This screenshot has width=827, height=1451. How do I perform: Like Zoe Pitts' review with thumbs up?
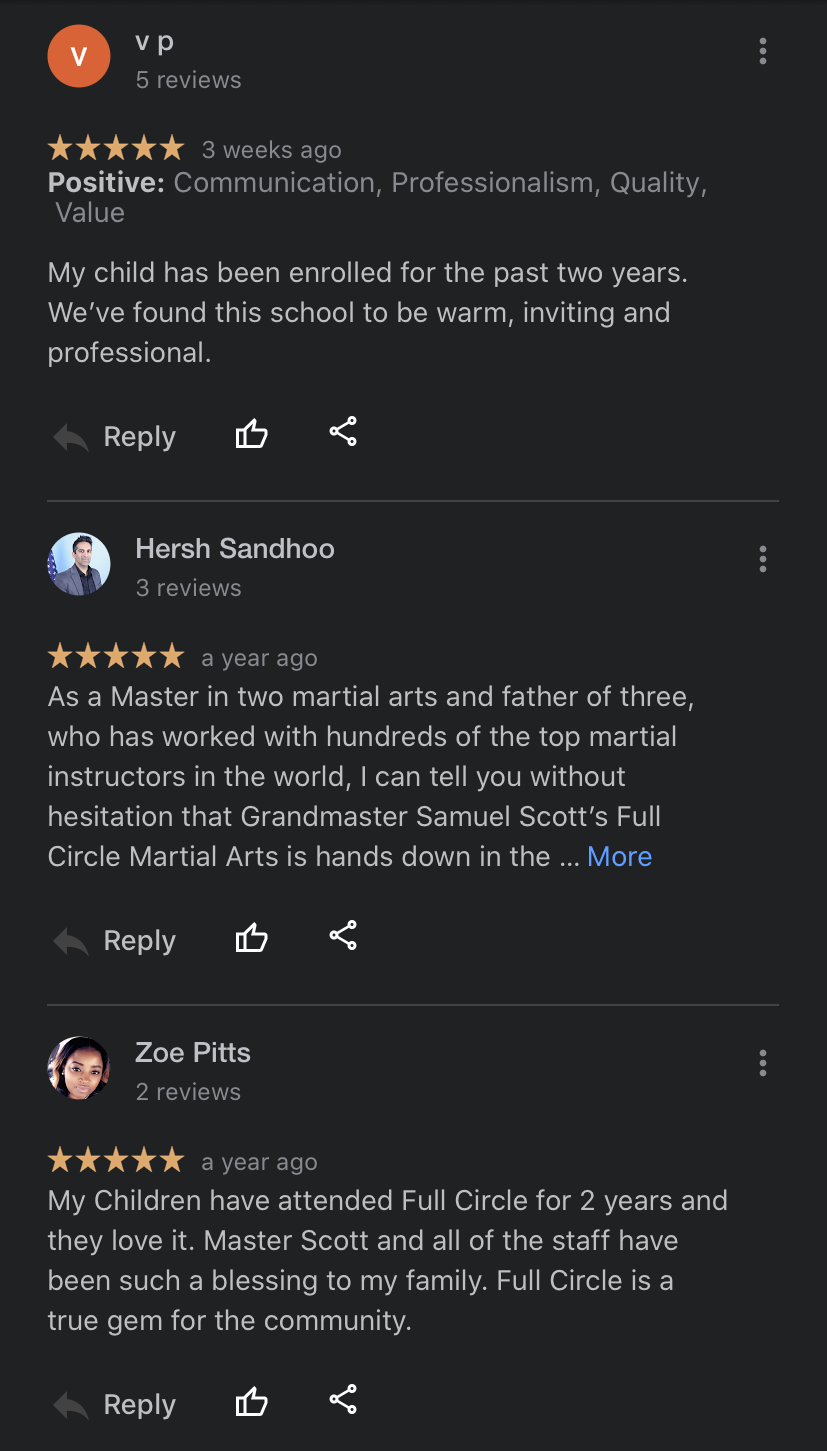252,1402
